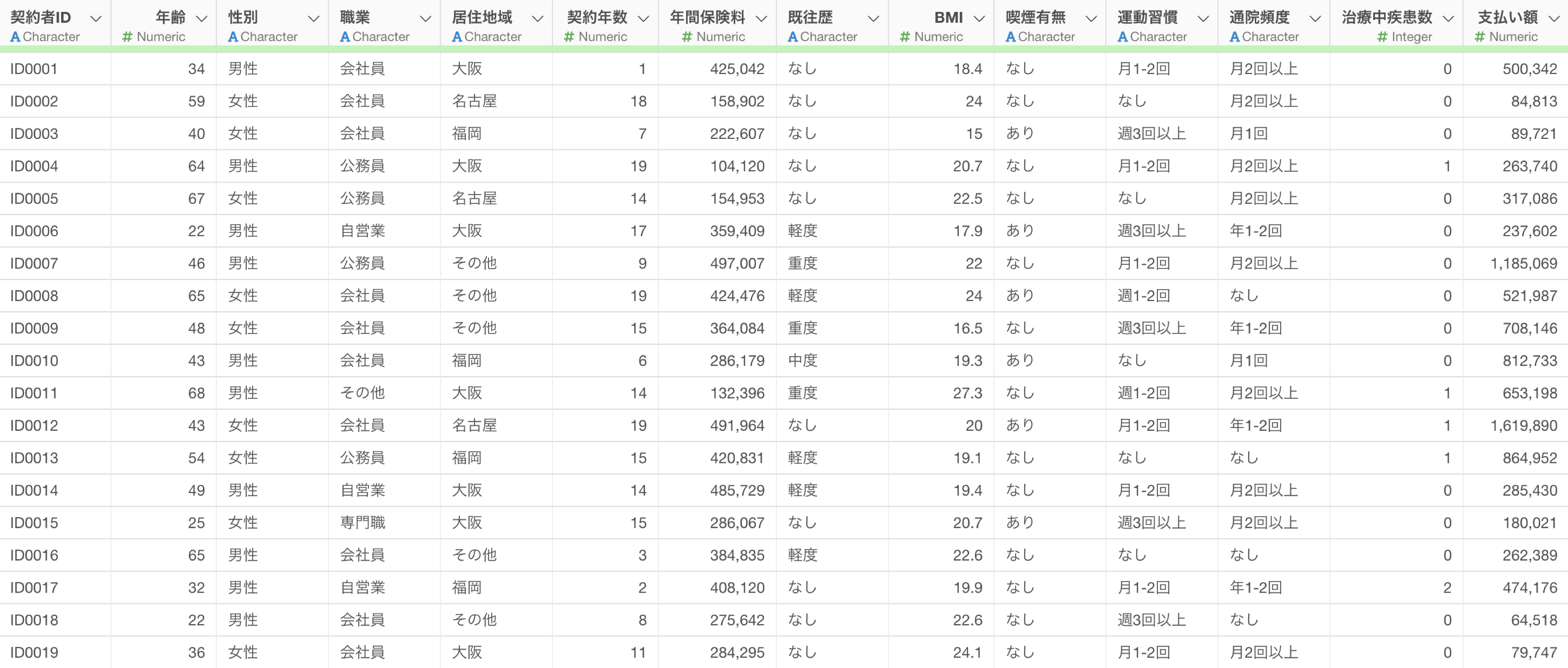Click the Character type icon under 既往歴
The width and height of the screenshot is (1568, 668).
pos(793,37)
